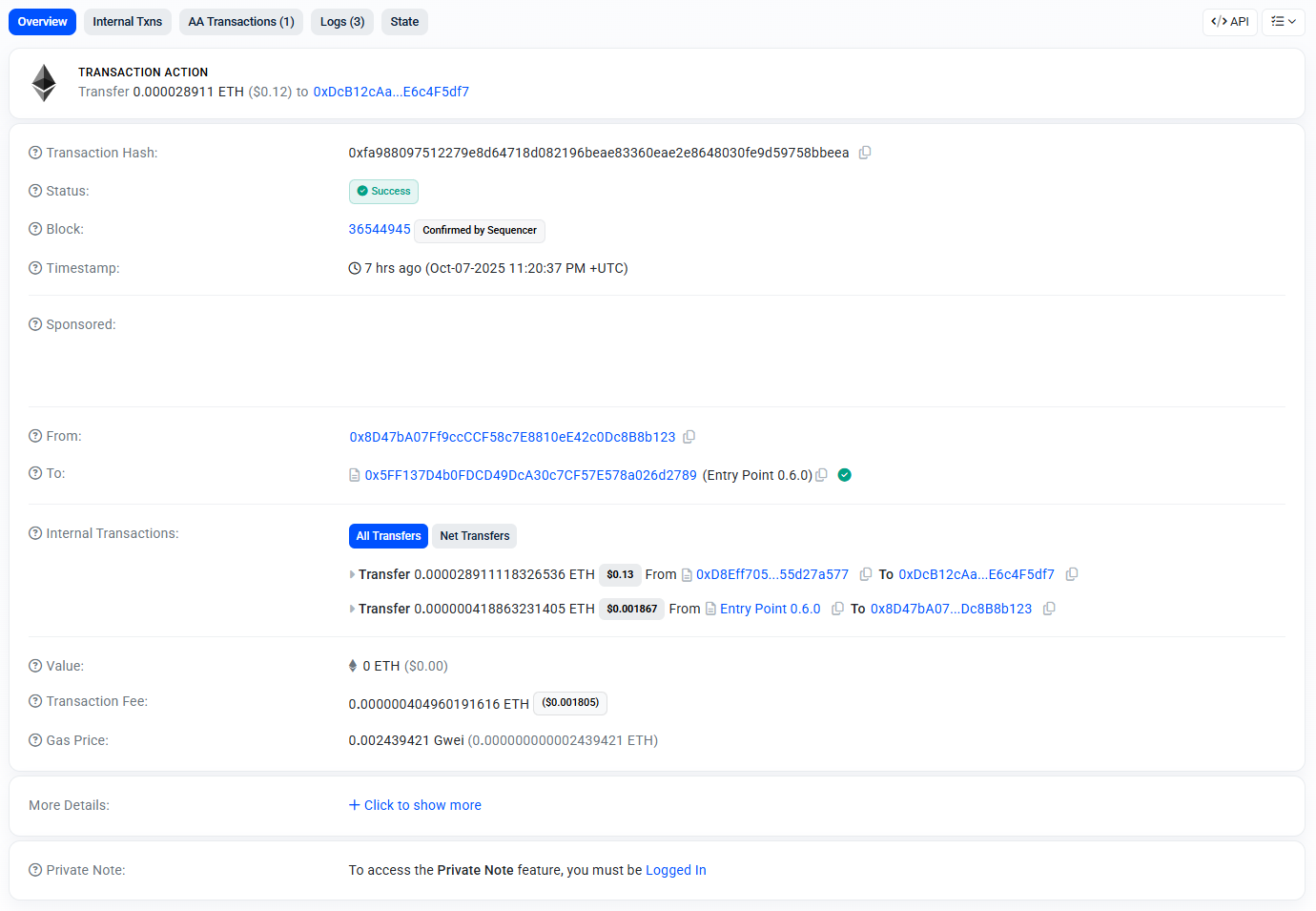Copy the Entry Point To address

821,475
